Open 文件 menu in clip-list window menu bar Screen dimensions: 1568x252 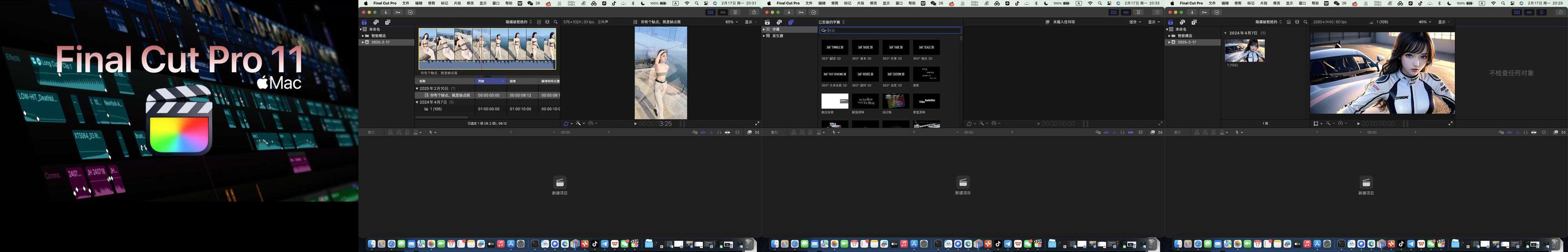pyautogui.click(x=406, y=3)
